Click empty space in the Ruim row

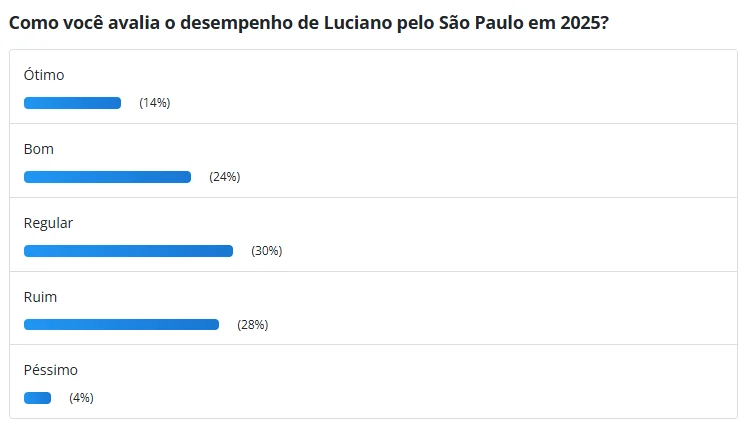pos(500,310)
